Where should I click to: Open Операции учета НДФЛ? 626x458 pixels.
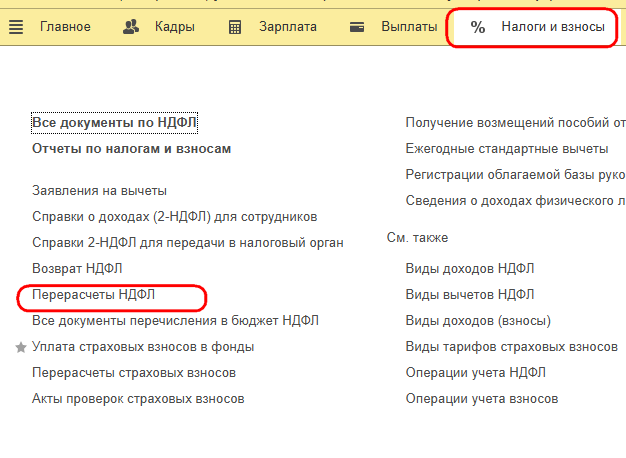[x=475, y=373]
